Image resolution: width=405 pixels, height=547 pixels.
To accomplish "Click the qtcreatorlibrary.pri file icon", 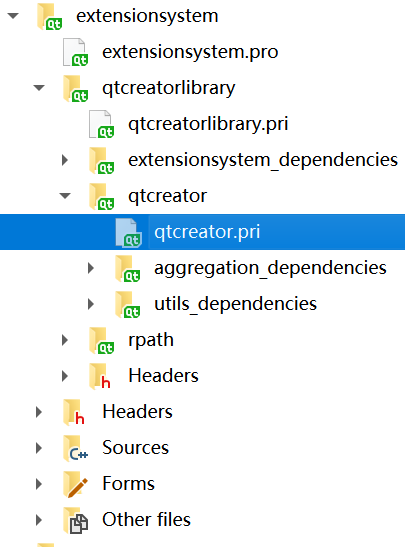I will point(101,124).
